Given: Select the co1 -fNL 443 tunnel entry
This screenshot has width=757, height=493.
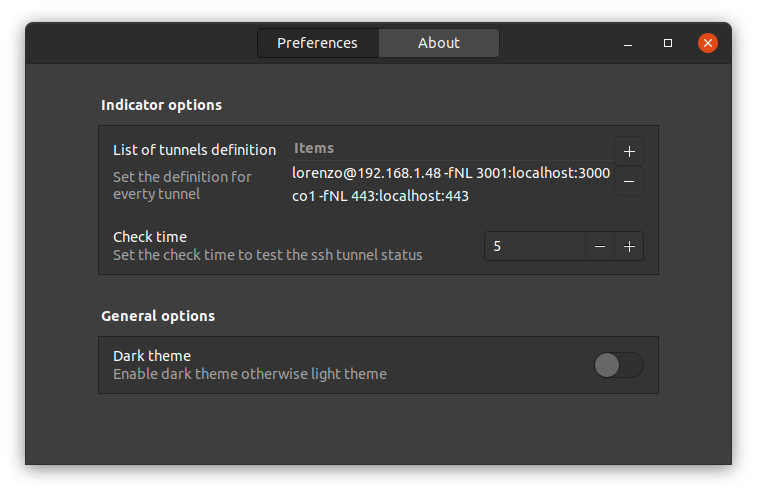Looking at the screenshot, I should (x=451, y=196).
